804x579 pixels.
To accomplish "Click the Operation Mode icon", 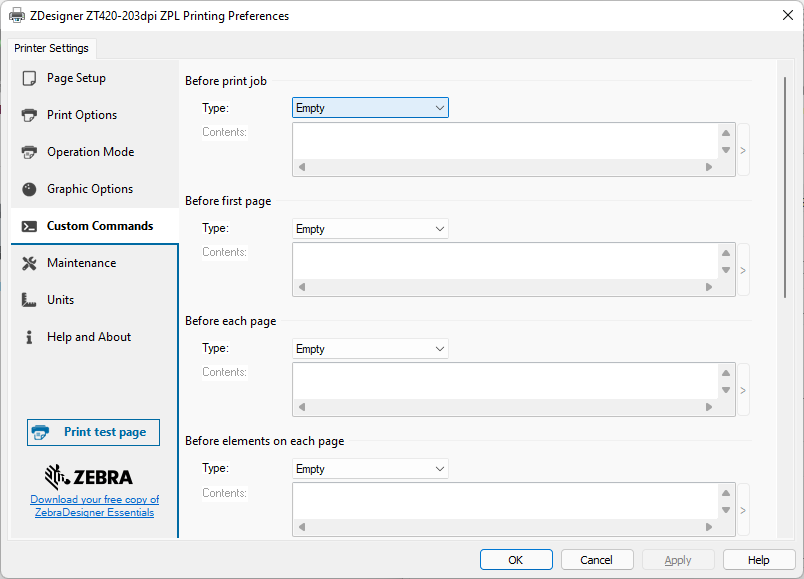I will pos(29,152).
